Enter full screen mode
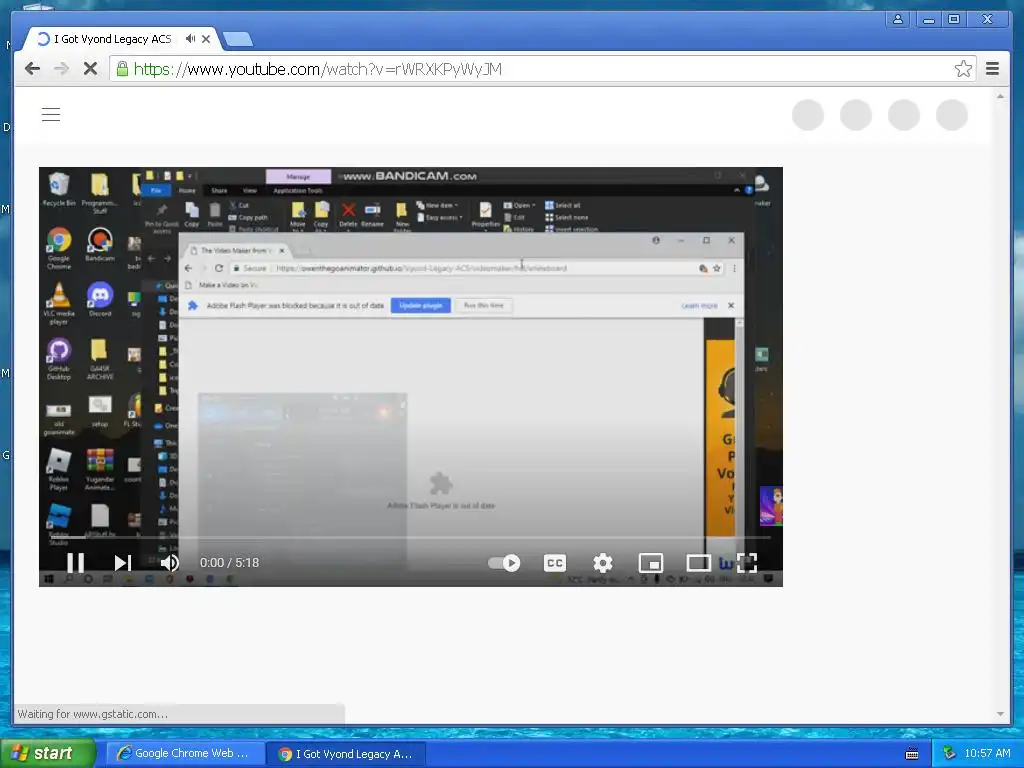The height and width of the screenshot is (768, 1024). click(x=747, y=563)
